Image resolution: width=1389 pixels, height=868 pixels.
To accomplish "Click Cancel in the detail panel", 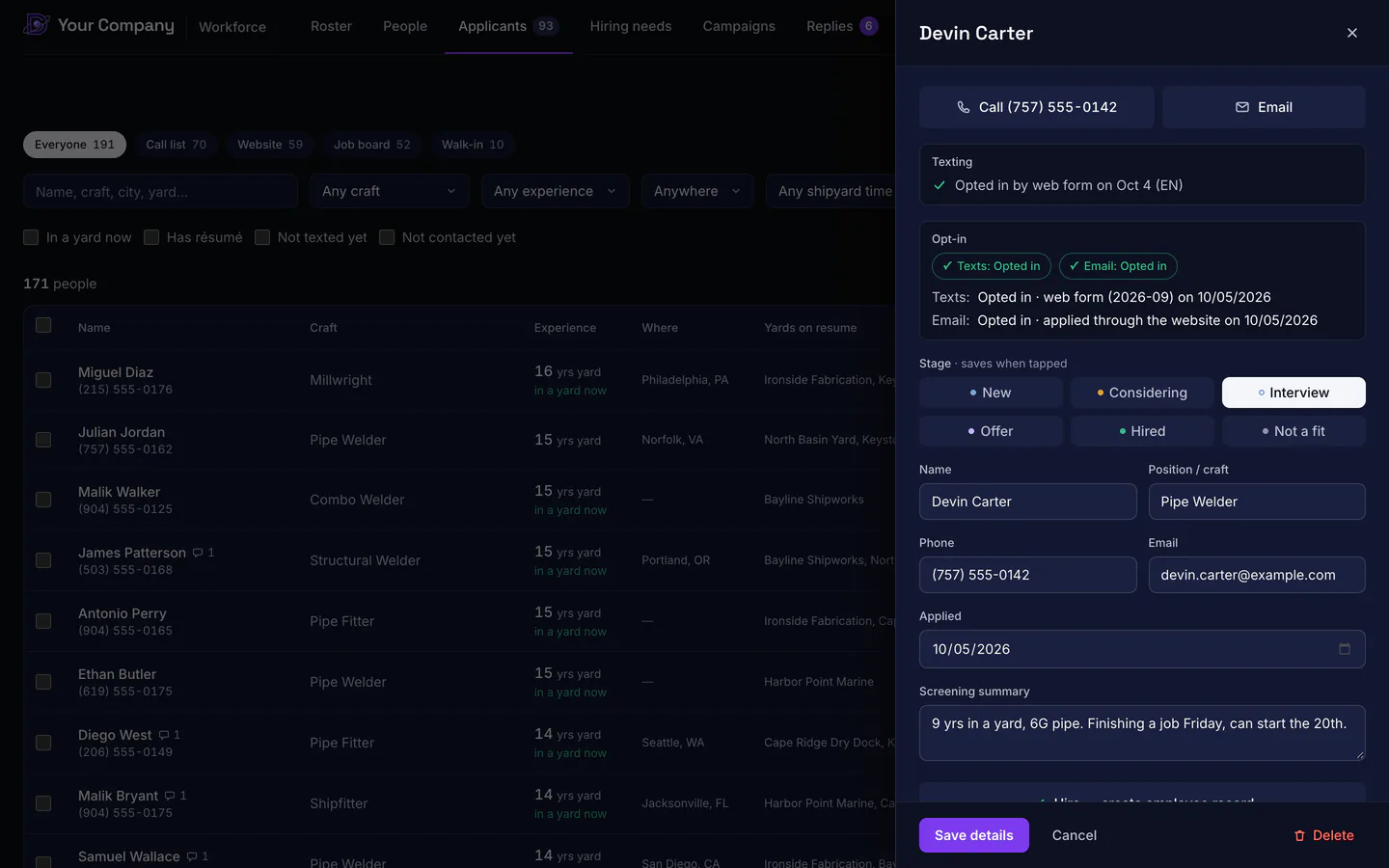I will point(1075,835).
